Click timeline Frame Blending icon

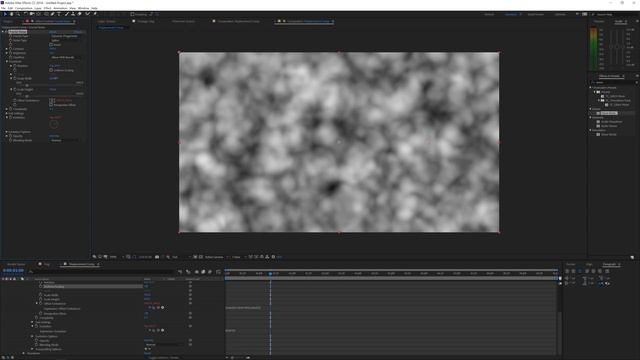tap(203, 271)
